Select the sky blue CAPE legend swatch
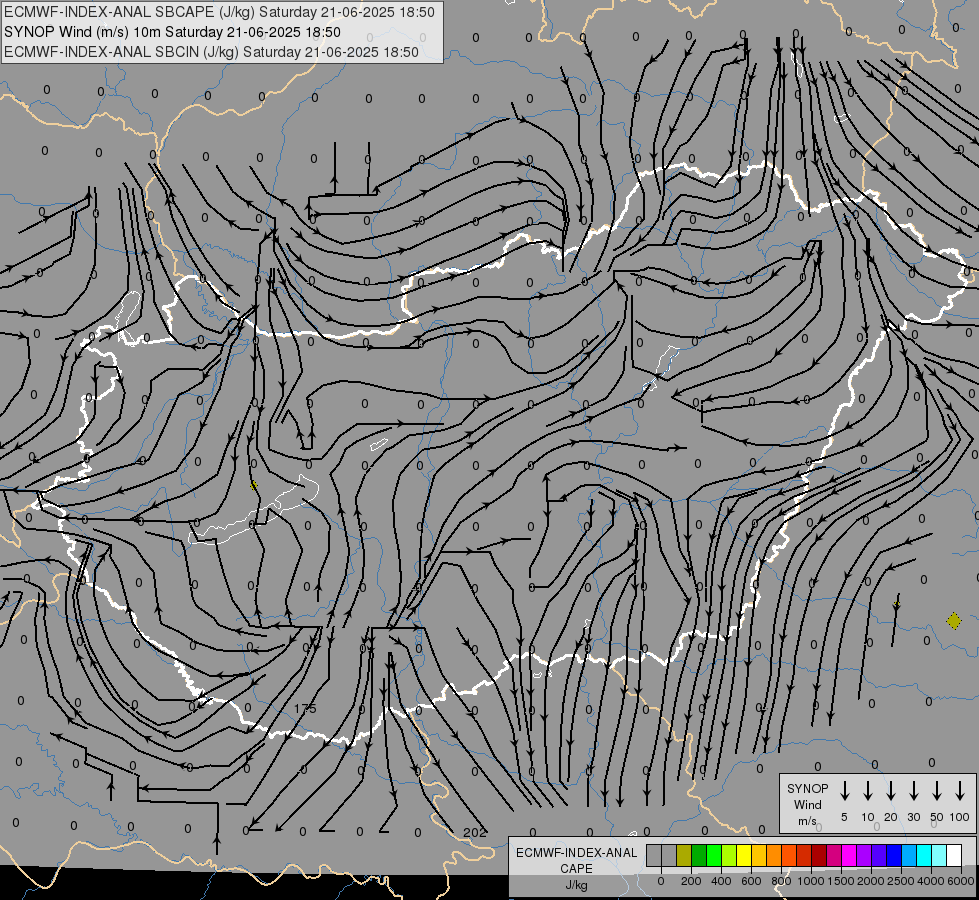The height and width of the screenshot is (900, 979). 909,855
